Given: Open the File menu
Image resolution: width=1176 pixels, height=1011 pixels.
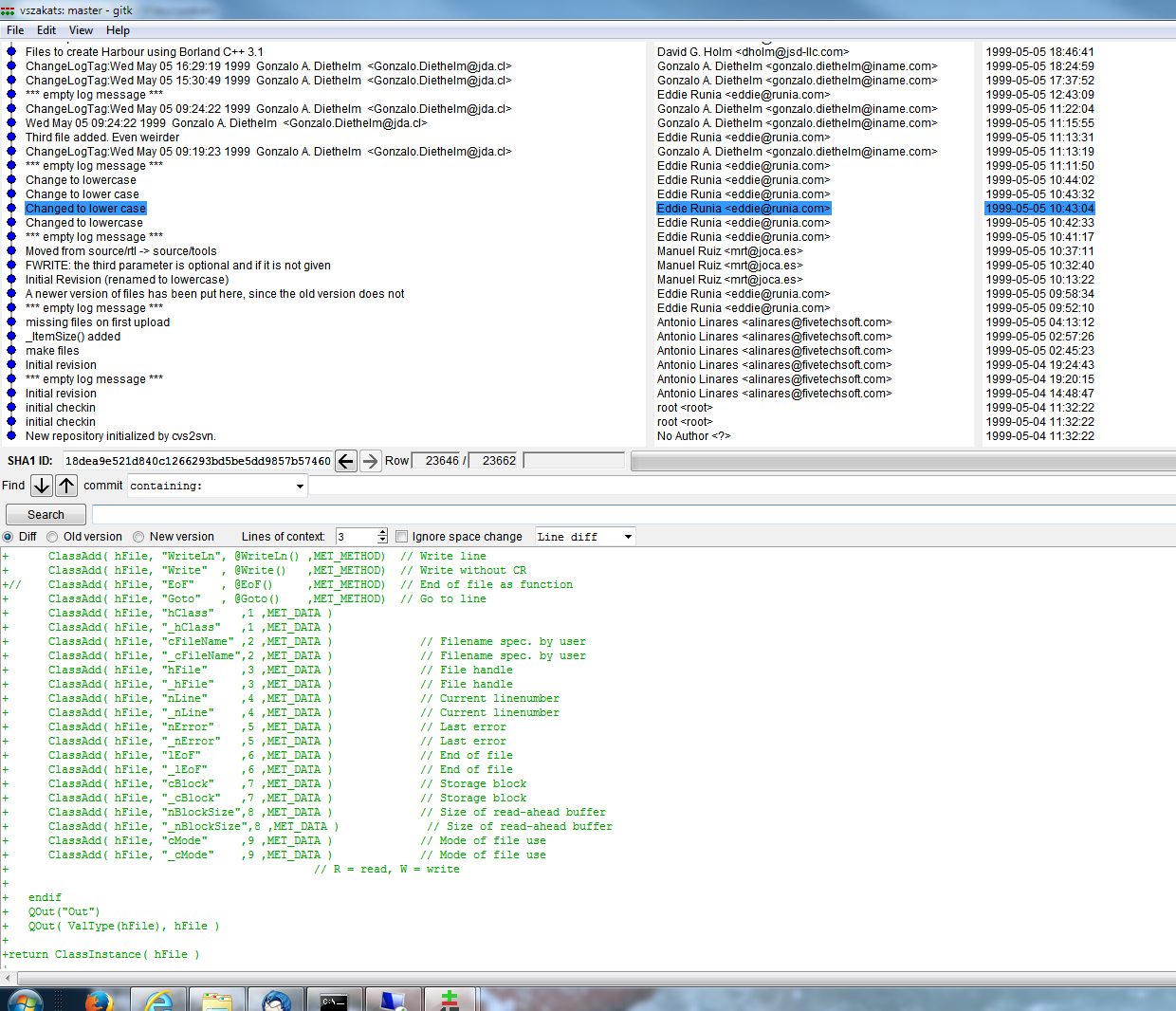Looking at the screenshot, I should 15,30.
